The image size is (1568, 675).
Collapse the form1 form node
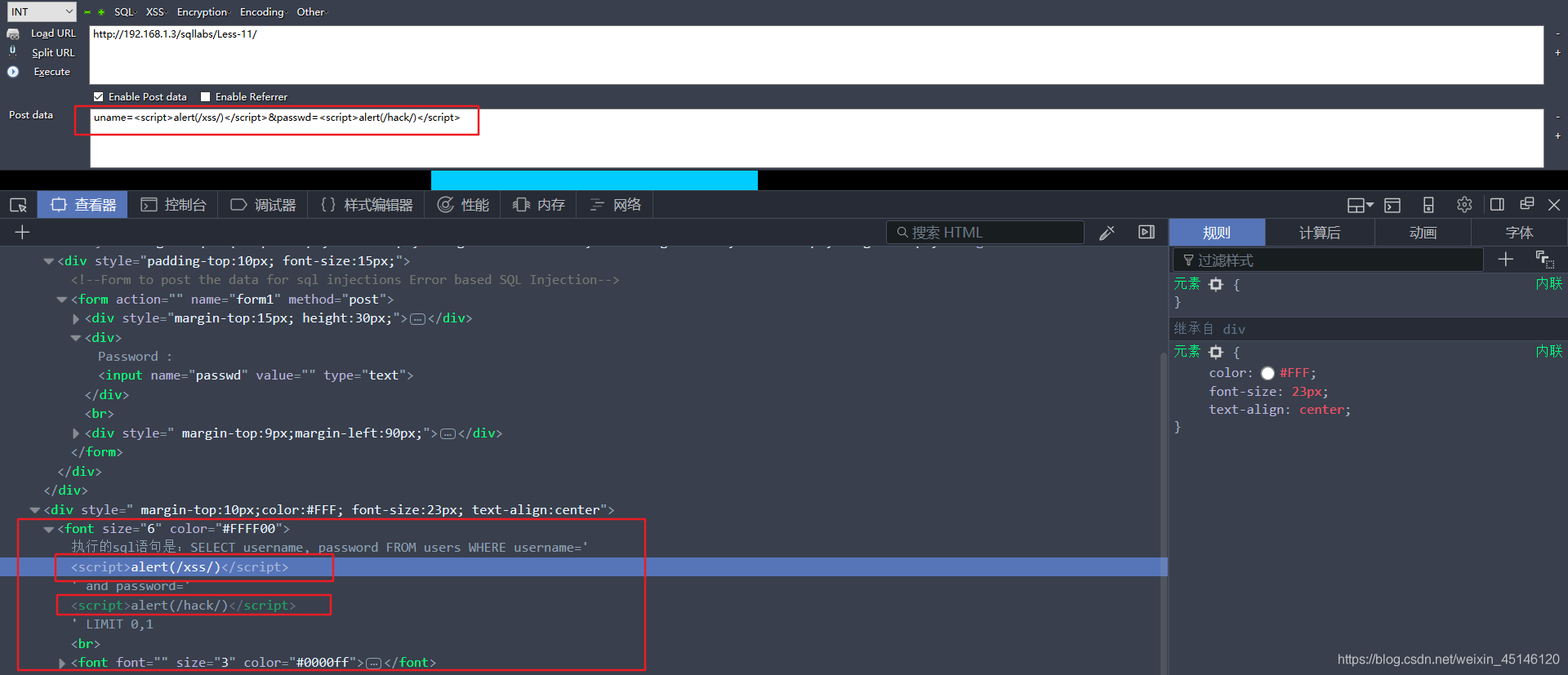[62, 300]
